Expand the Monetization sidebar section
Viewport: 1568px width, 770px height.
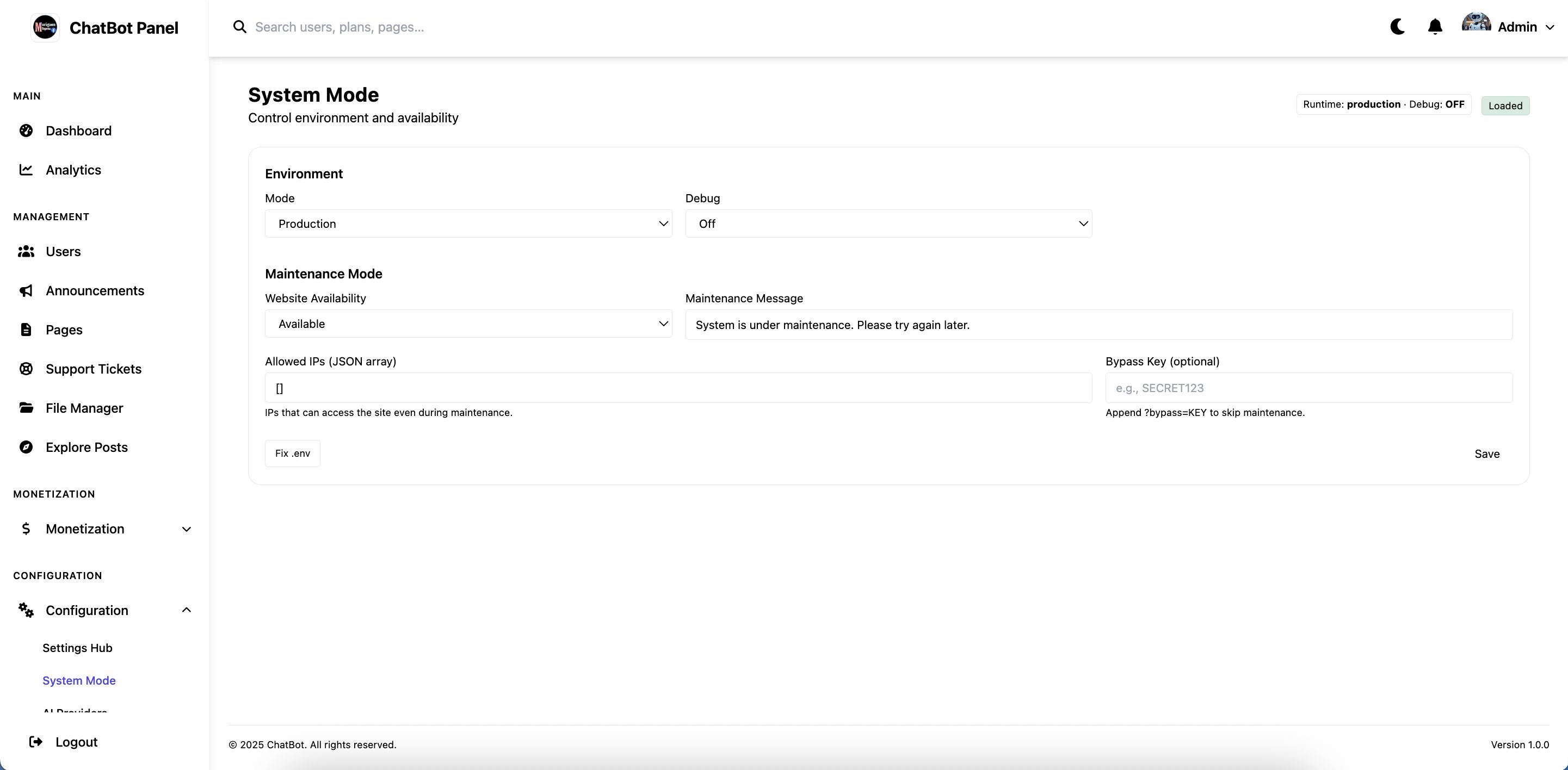click(x=186, y=529)
